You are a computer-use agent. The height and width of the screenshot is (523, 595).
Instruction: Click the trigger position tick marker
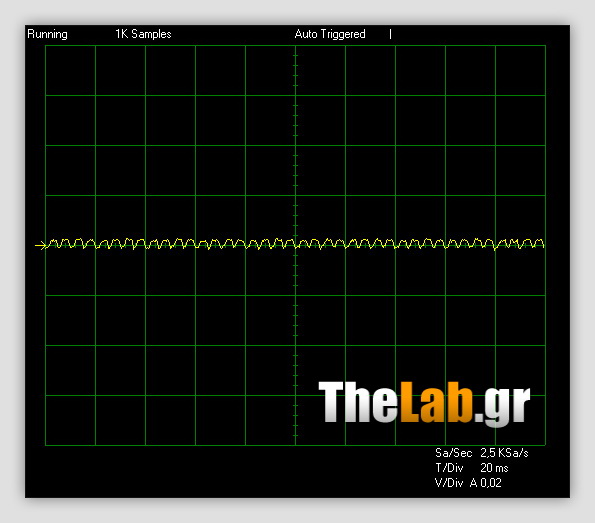pyautogui.click(x=390, y=34)
